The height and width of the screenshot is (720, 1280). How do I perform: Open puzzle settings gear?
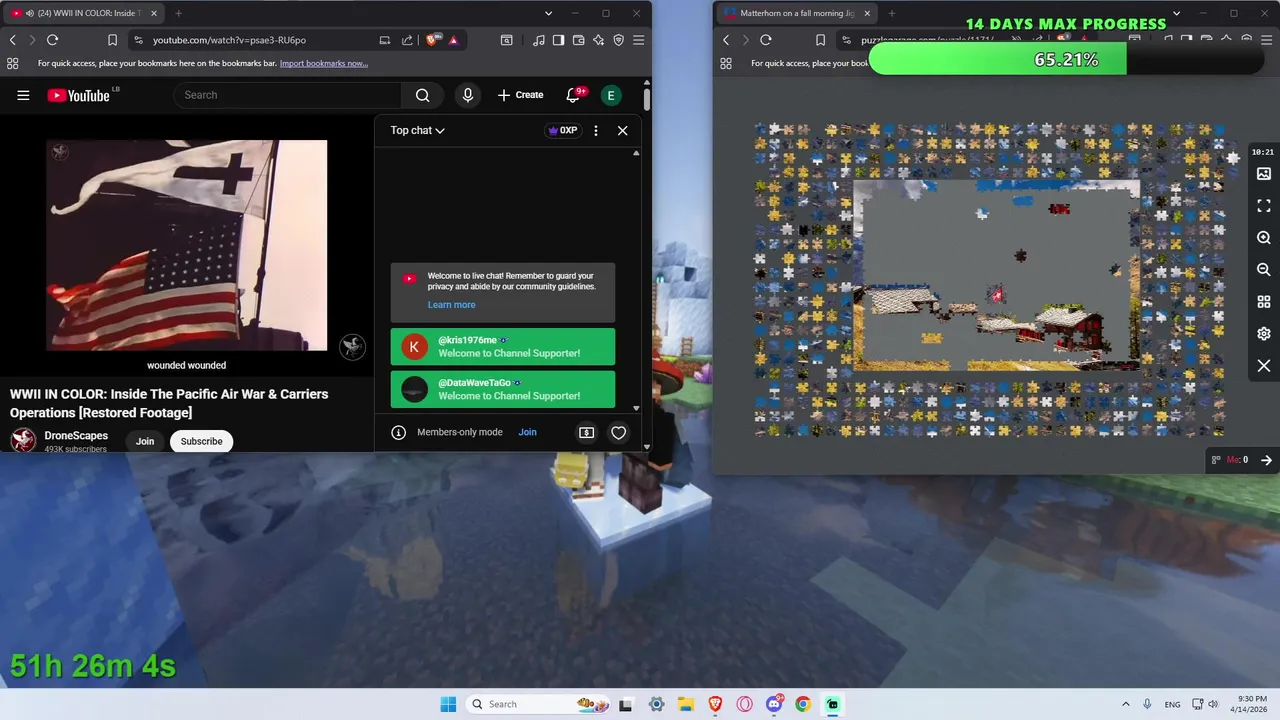(1264, 334)
